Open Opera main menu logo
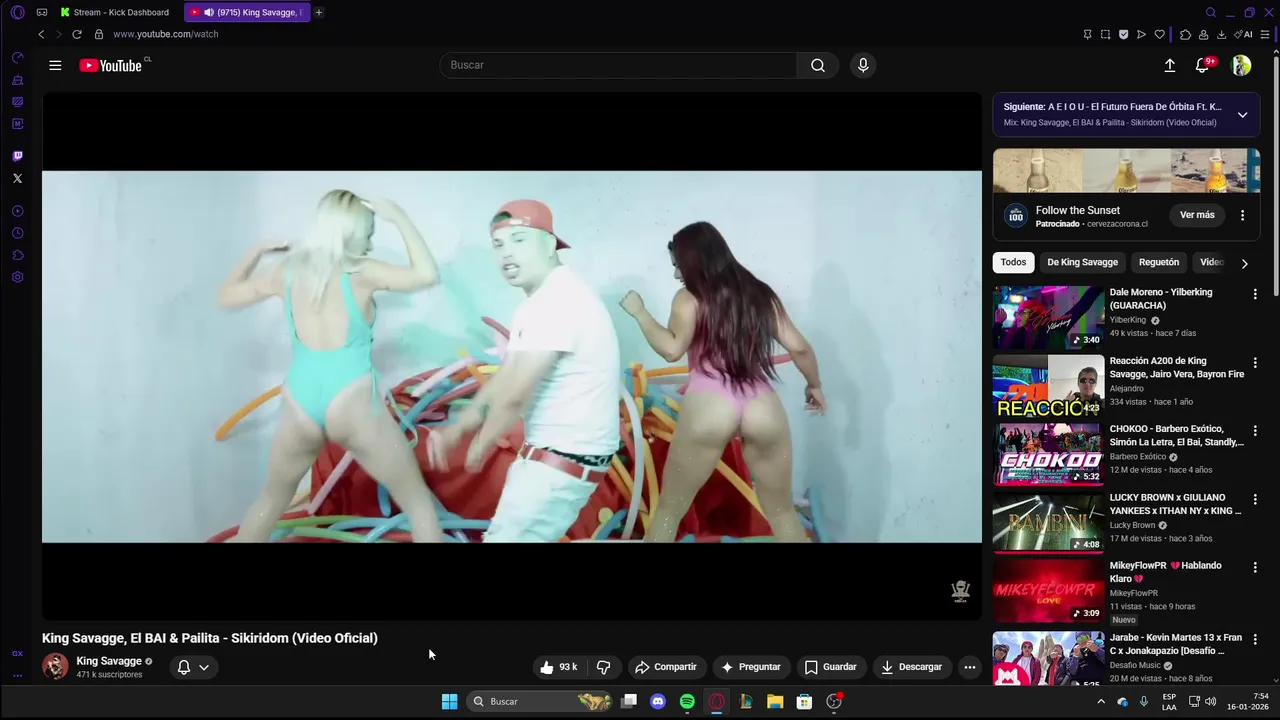1280x720 pixels. tap(17, 12)
